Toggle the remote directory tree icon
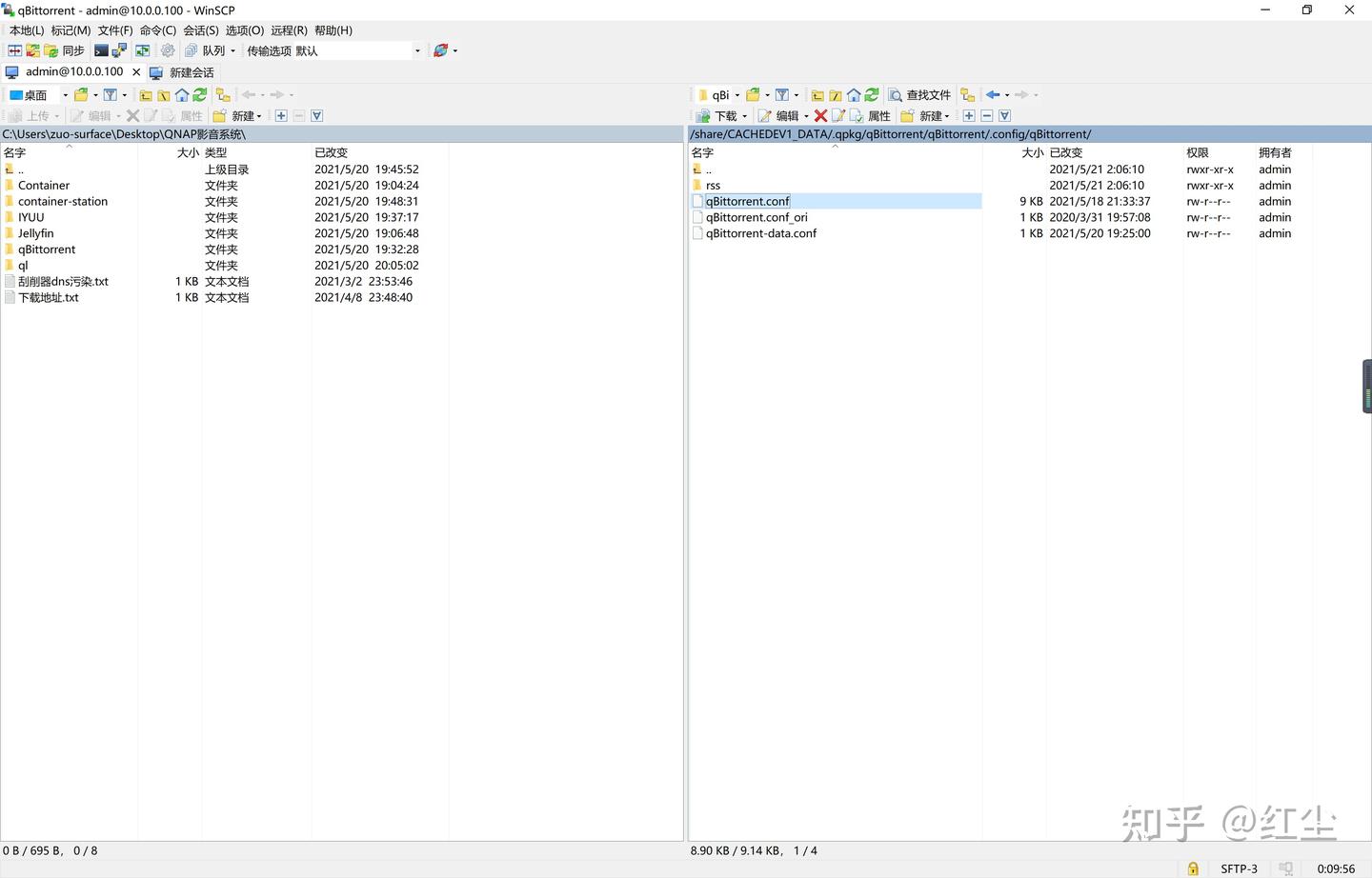Image resolution: width=1372 pixels, height=878 pixels. [968, 94]
